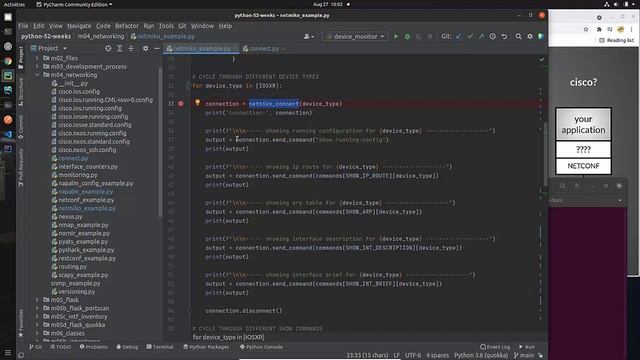Show Git history clock icon
The width and height of the screenshot is (640, 360).
pyautogui.click(x=493, y=36)
